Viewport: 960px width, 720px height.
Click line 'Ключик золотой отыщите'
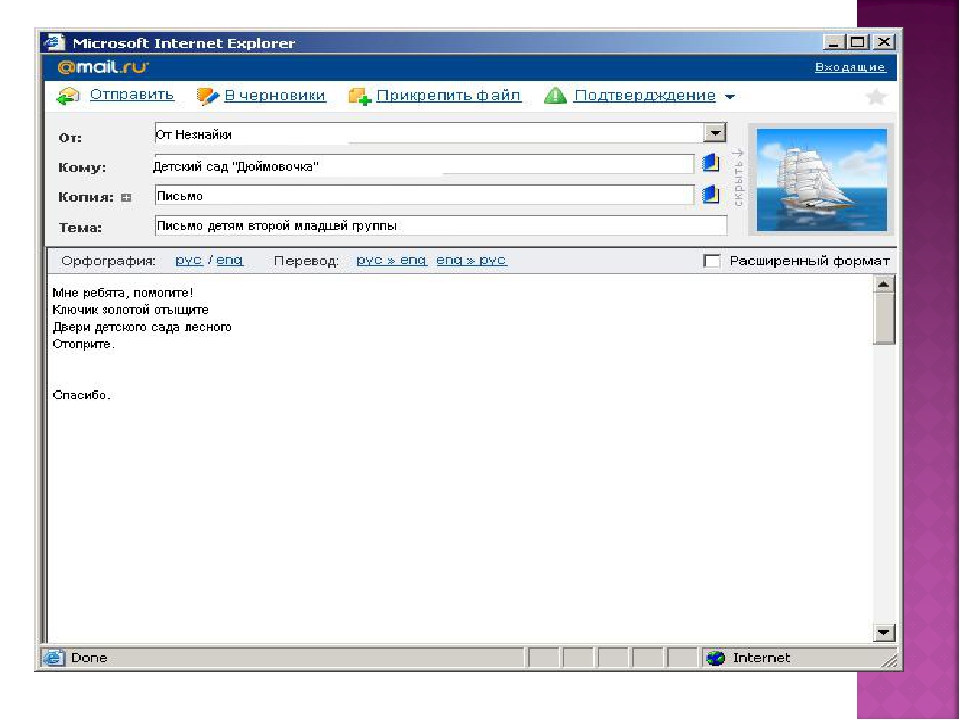coord(130,310)
